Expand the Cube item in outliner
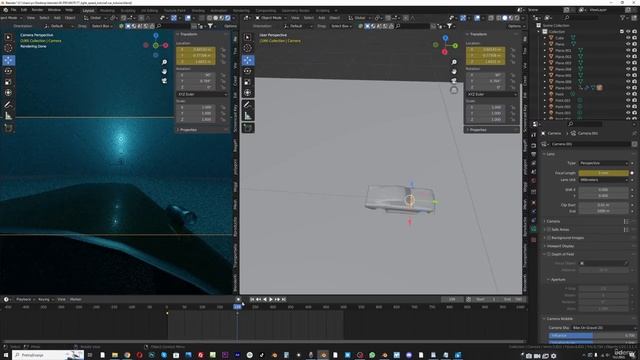 [x=545, y=38]
